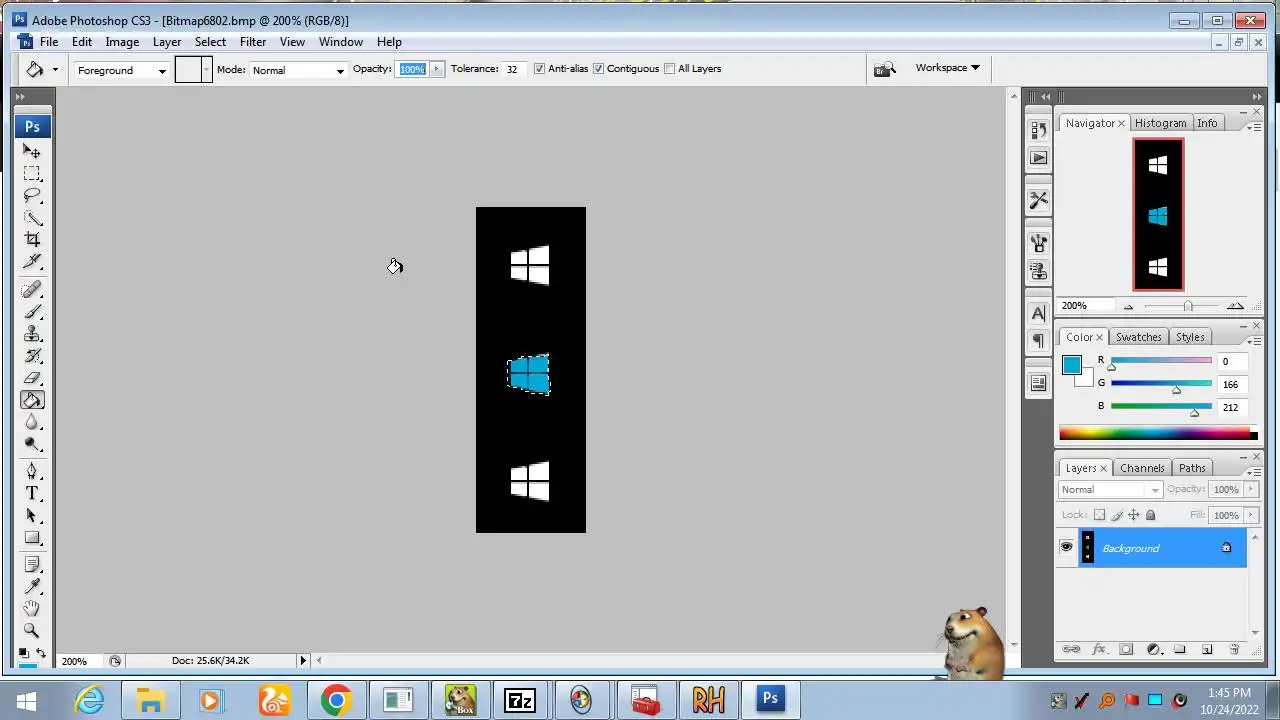Screen dimensions: 1280x720
Task: Toggle the Contiguous checkbox
Action: [598, 69]
